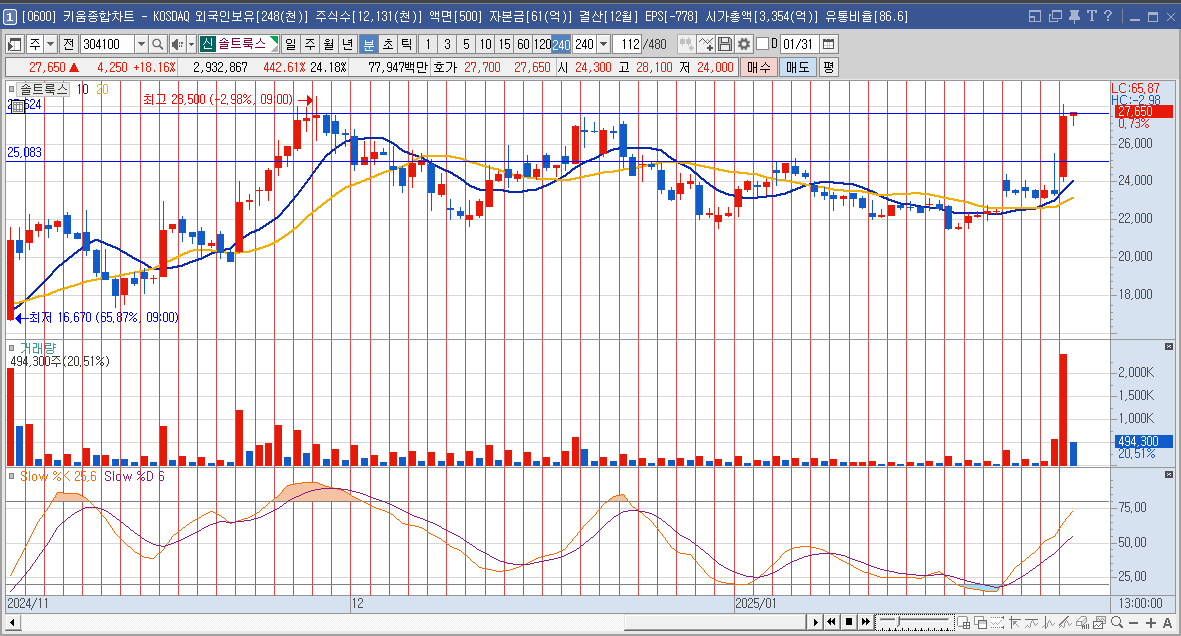Select the 년 yearly chart toggle
The image size is (1181, 636).
point(347,44)
